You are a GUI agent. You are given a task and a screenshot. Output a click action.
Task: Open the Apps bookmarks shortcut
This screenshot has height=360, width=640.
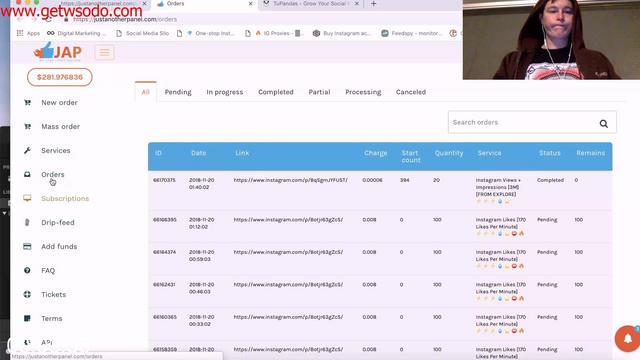28,33
